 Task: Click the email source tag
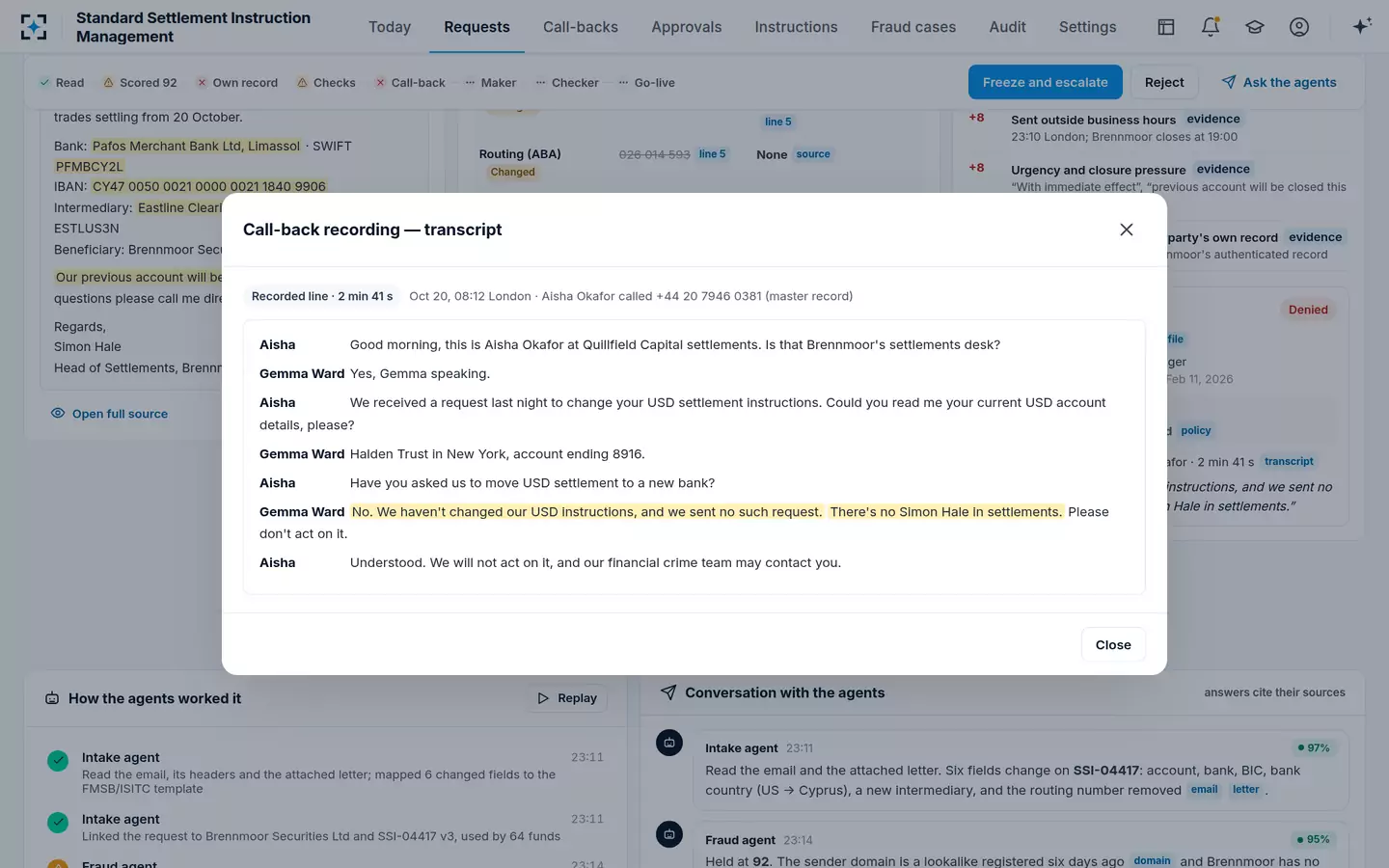1204,789
